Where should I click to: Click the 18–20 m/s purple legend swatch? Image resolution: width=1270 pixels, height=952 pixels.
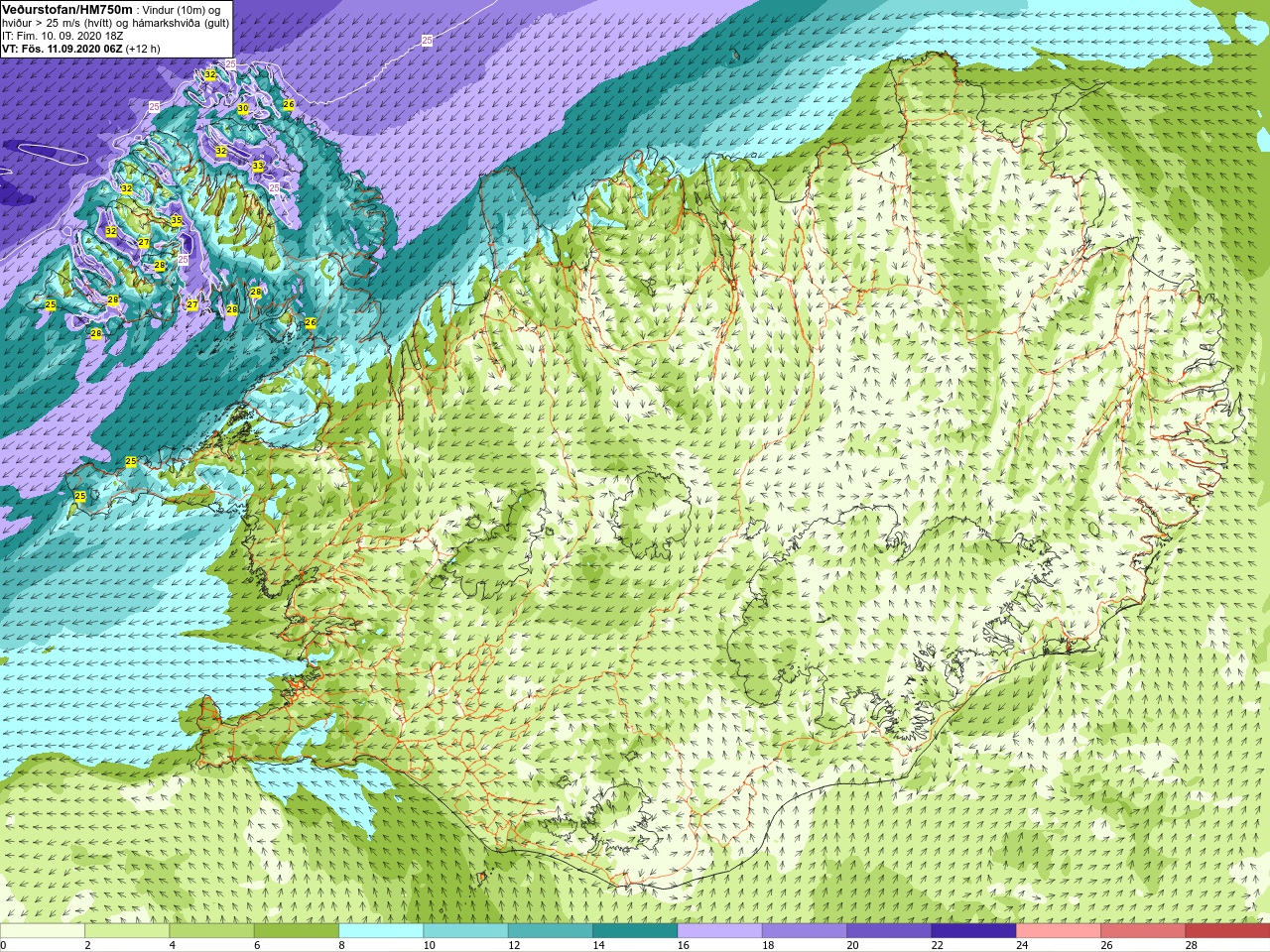click(x=804, y=931)
